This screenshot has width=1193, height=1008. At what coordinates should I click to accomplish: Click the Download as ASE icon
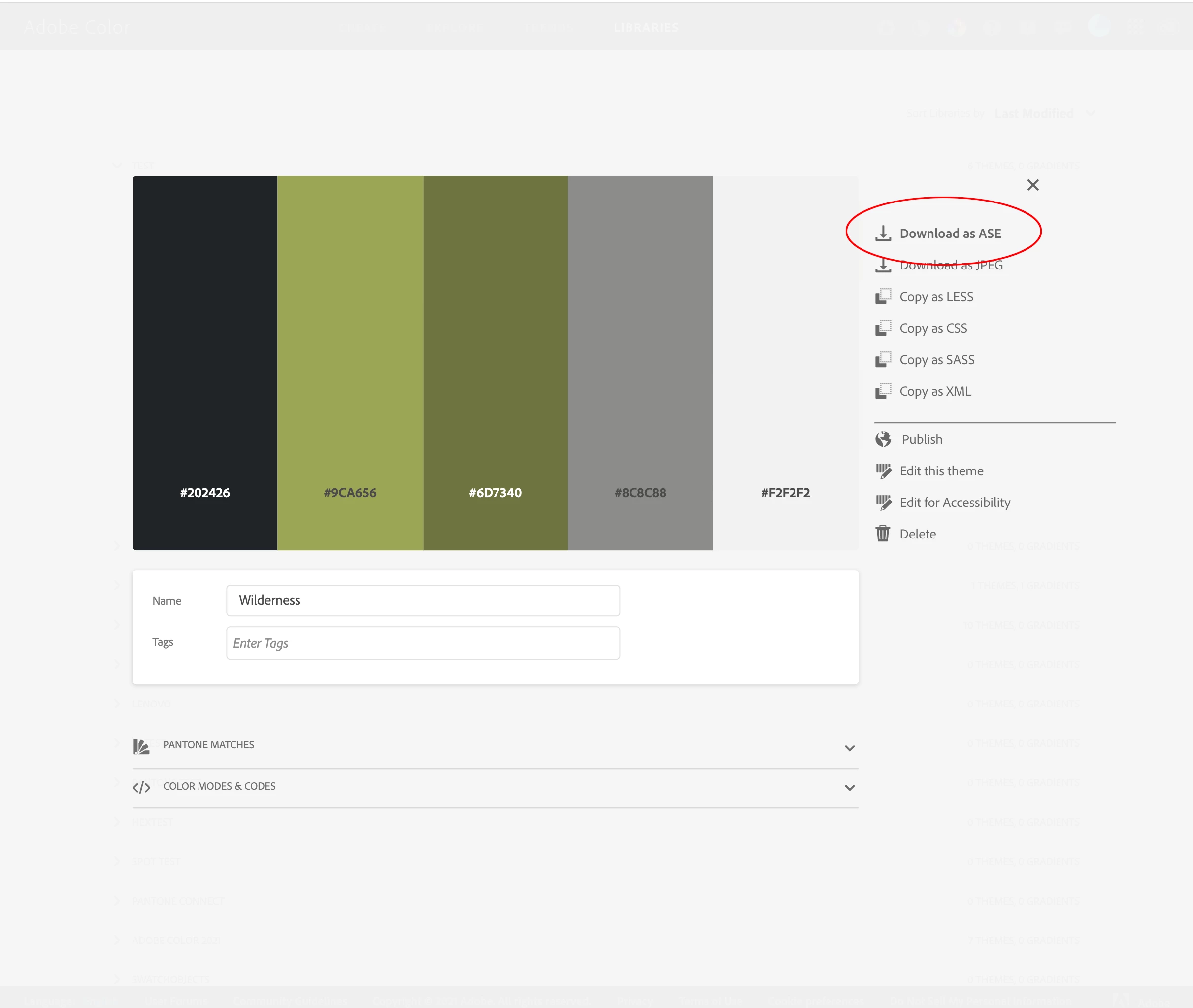point(883,233)
